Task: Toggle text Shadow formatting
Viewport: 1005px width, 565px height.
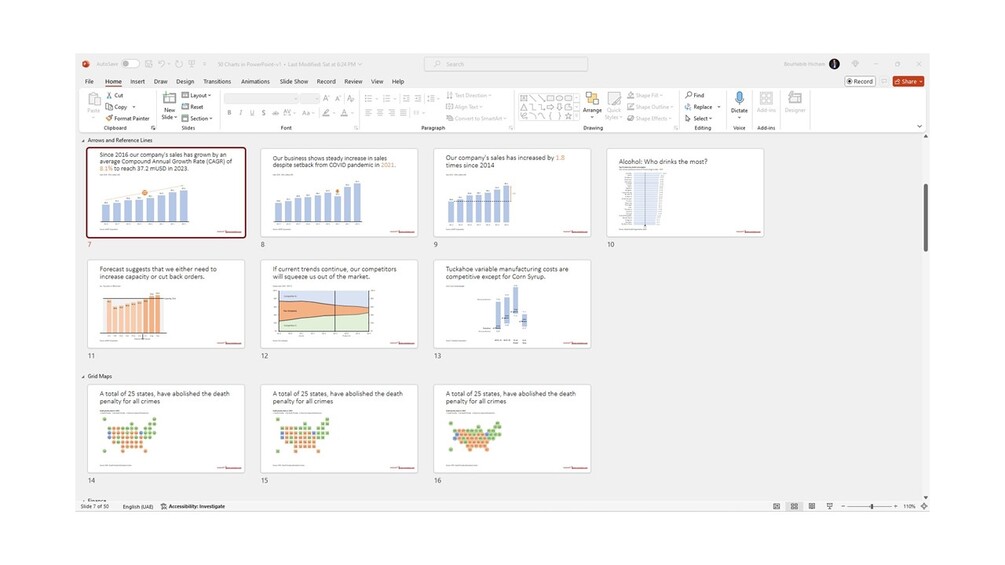Action: 263,113
